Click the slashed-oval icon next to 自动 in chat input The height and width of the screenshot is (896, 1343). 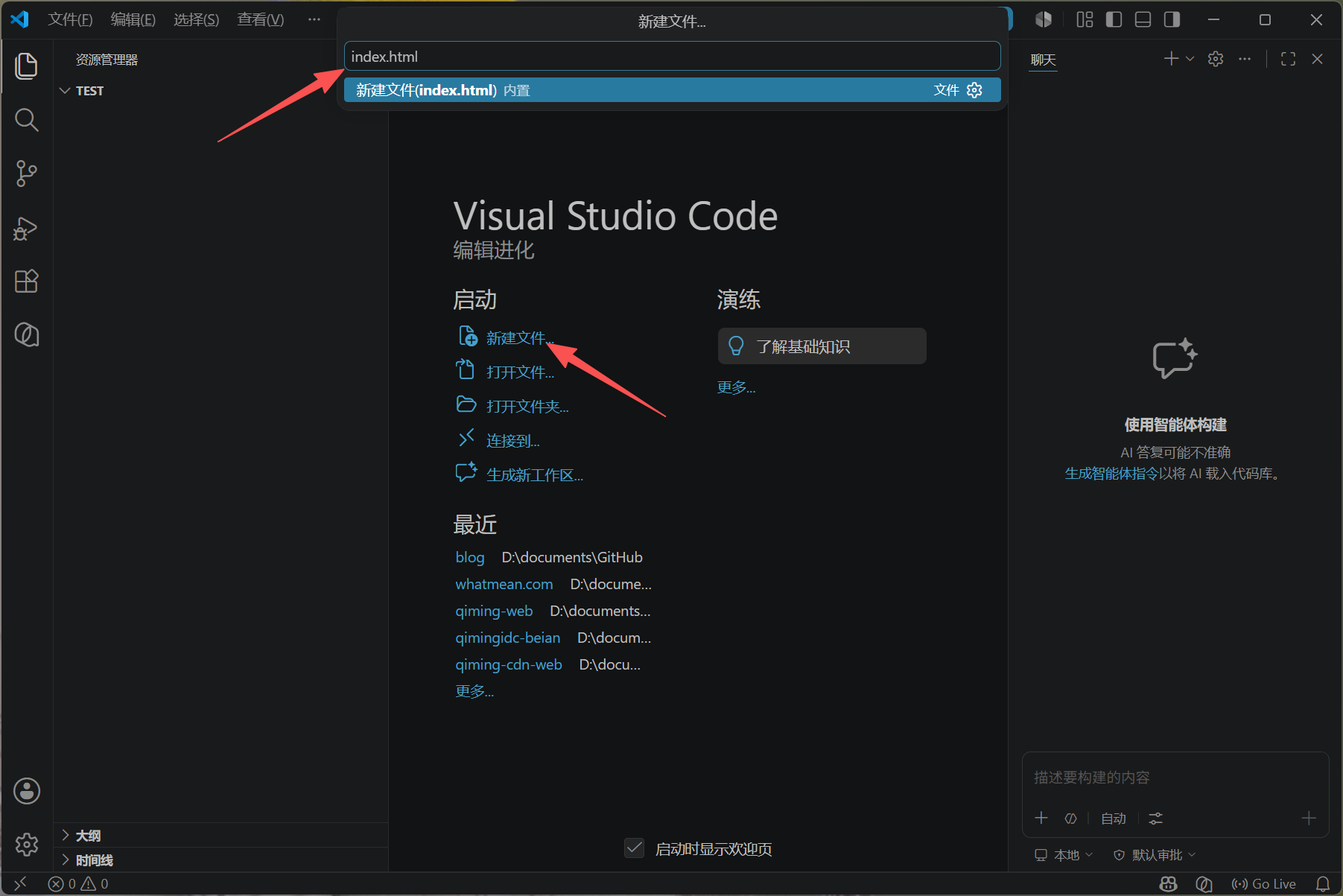coord(1070,819)
